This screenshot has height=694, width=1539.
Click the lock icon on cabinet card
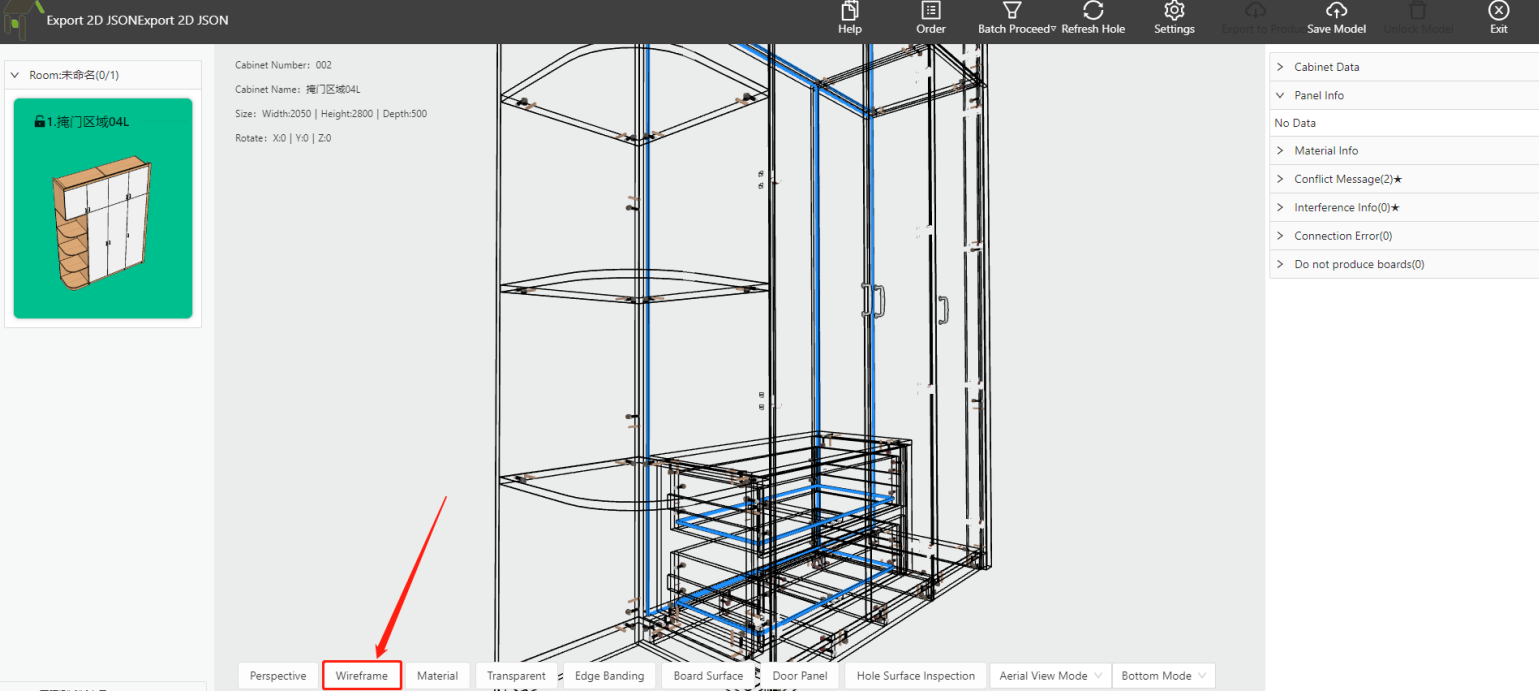pos(39,122)
